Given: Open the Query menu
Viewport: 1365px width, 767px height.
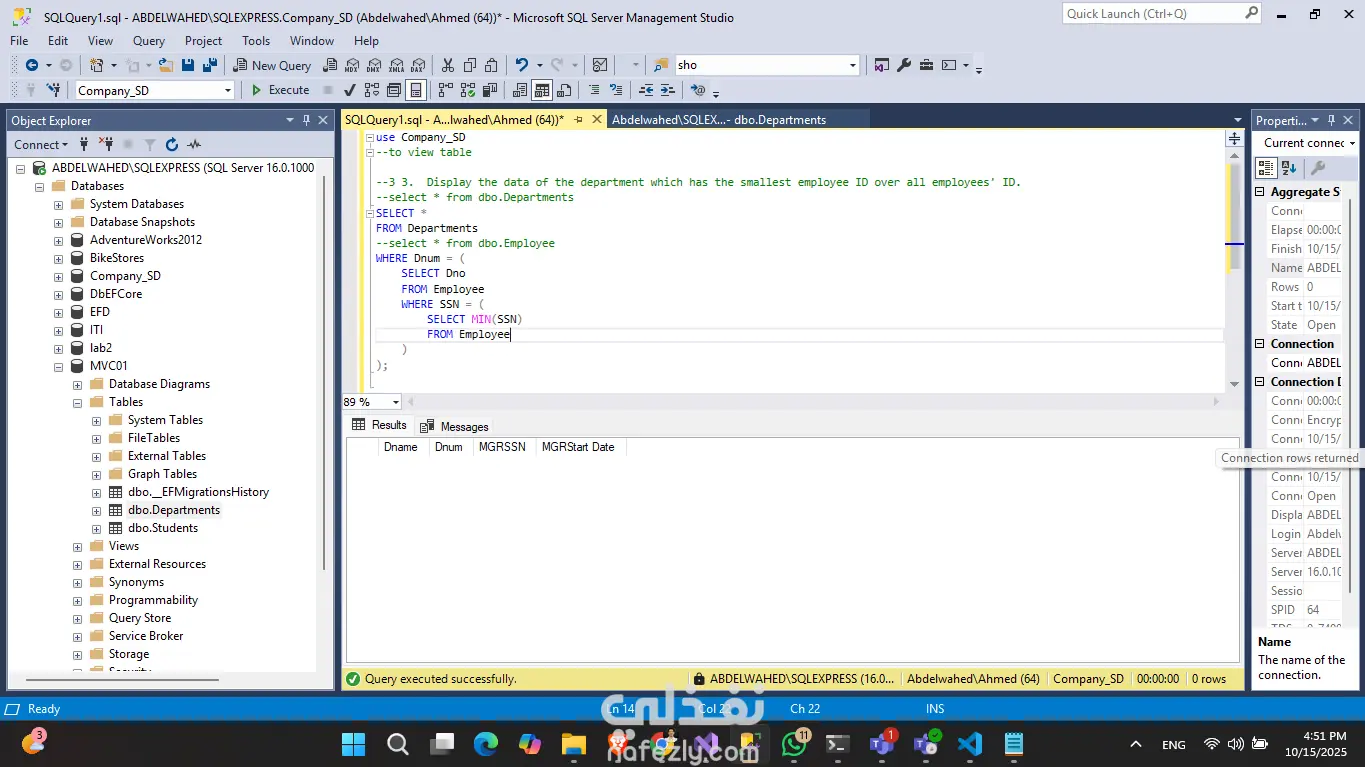Looking at the screenshot, I should click(149, 41).
